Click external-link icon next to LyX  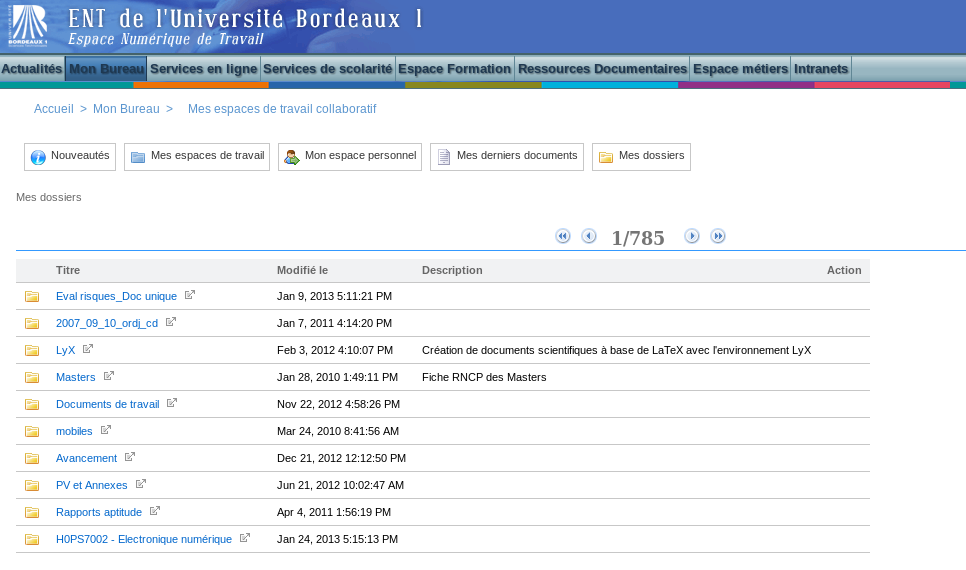point(88,349)
